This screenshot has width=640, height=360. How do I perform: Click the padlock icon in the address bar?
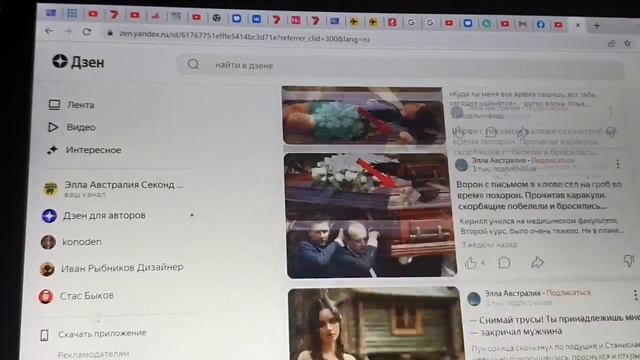pos(110,34)
